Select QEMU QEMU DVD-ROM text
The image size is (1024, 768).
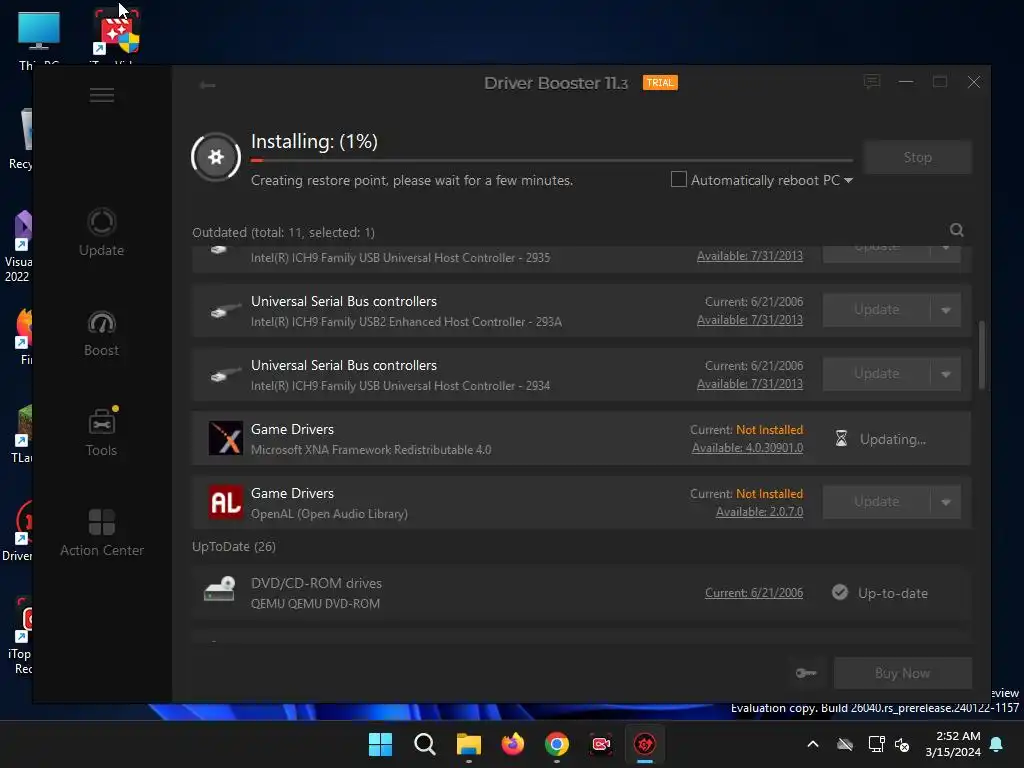pyautogui.click(x=315, y=603)
